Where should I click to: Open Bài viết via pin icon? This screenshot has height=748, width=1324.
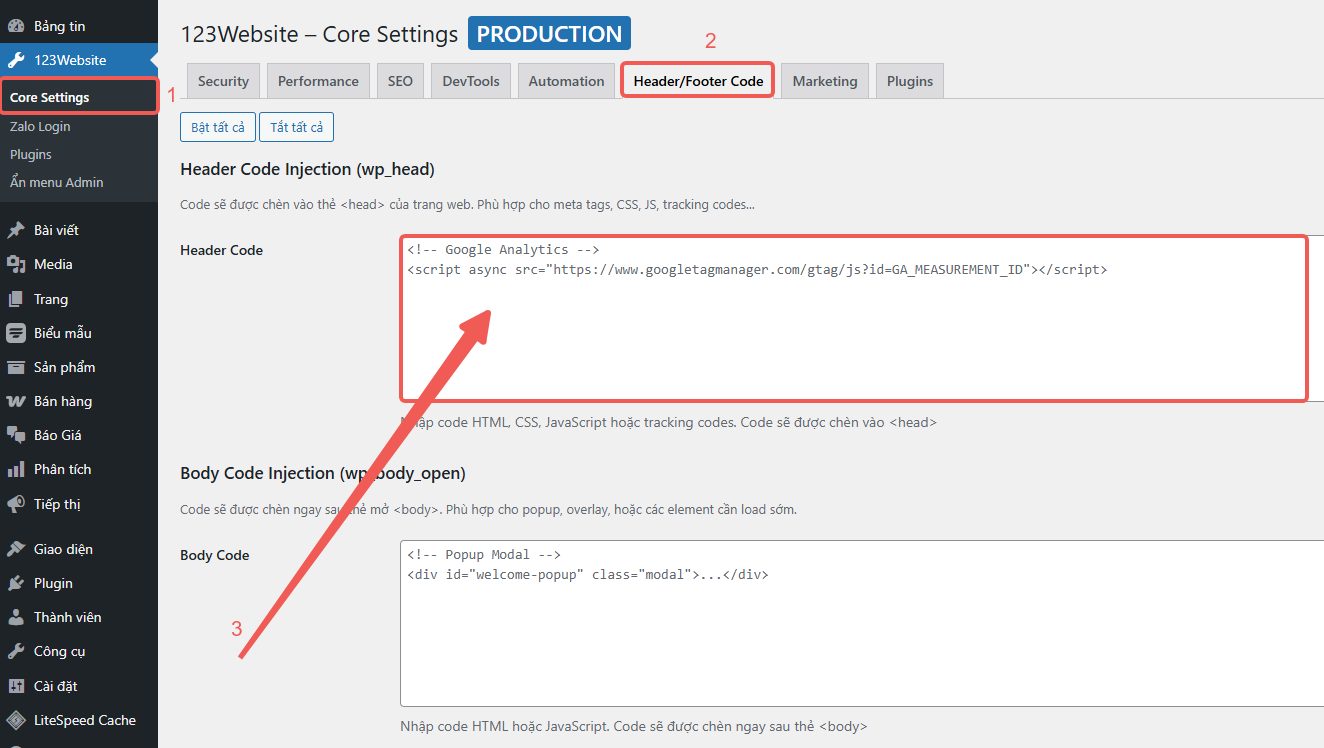click(16, 230)
